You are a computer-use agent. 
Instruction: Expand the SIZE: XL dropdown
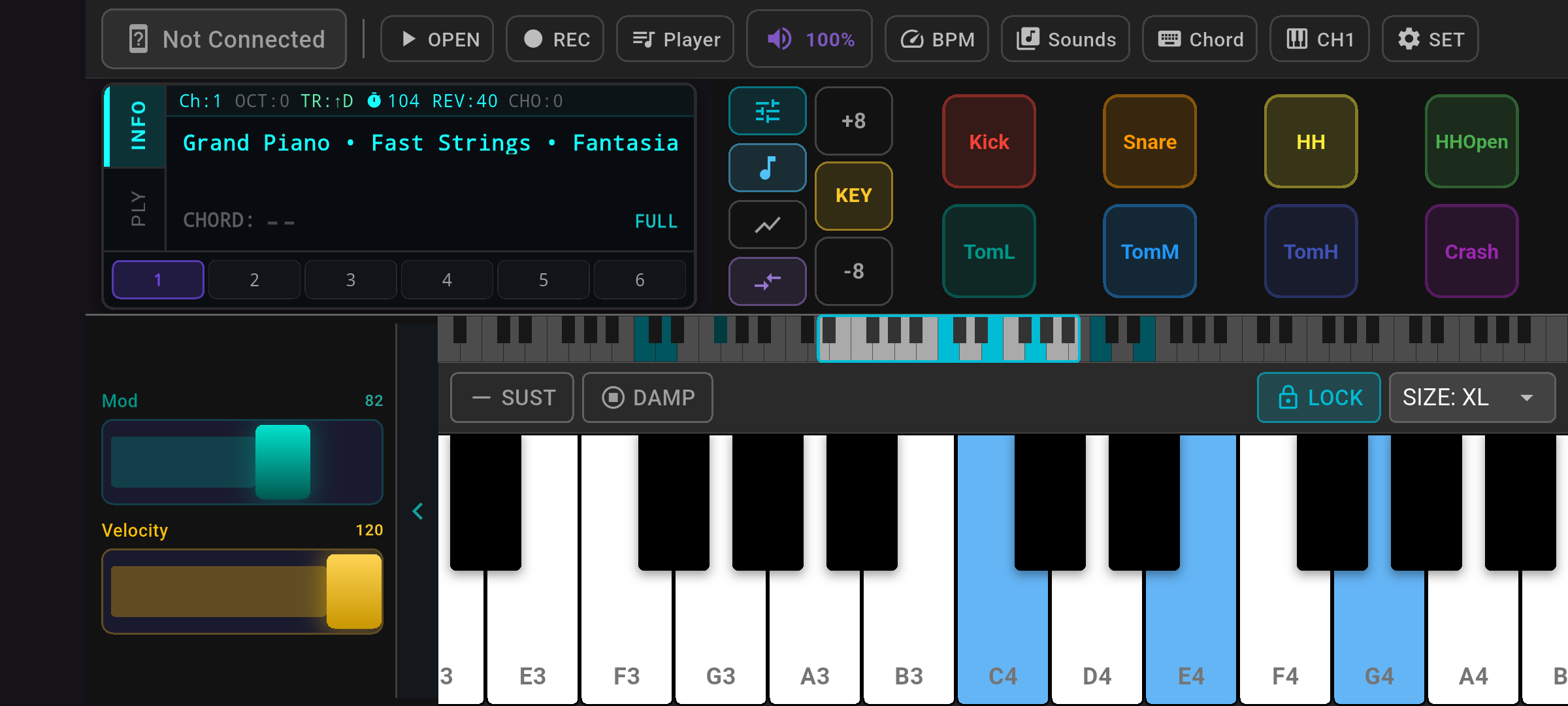pos(1472,397)
